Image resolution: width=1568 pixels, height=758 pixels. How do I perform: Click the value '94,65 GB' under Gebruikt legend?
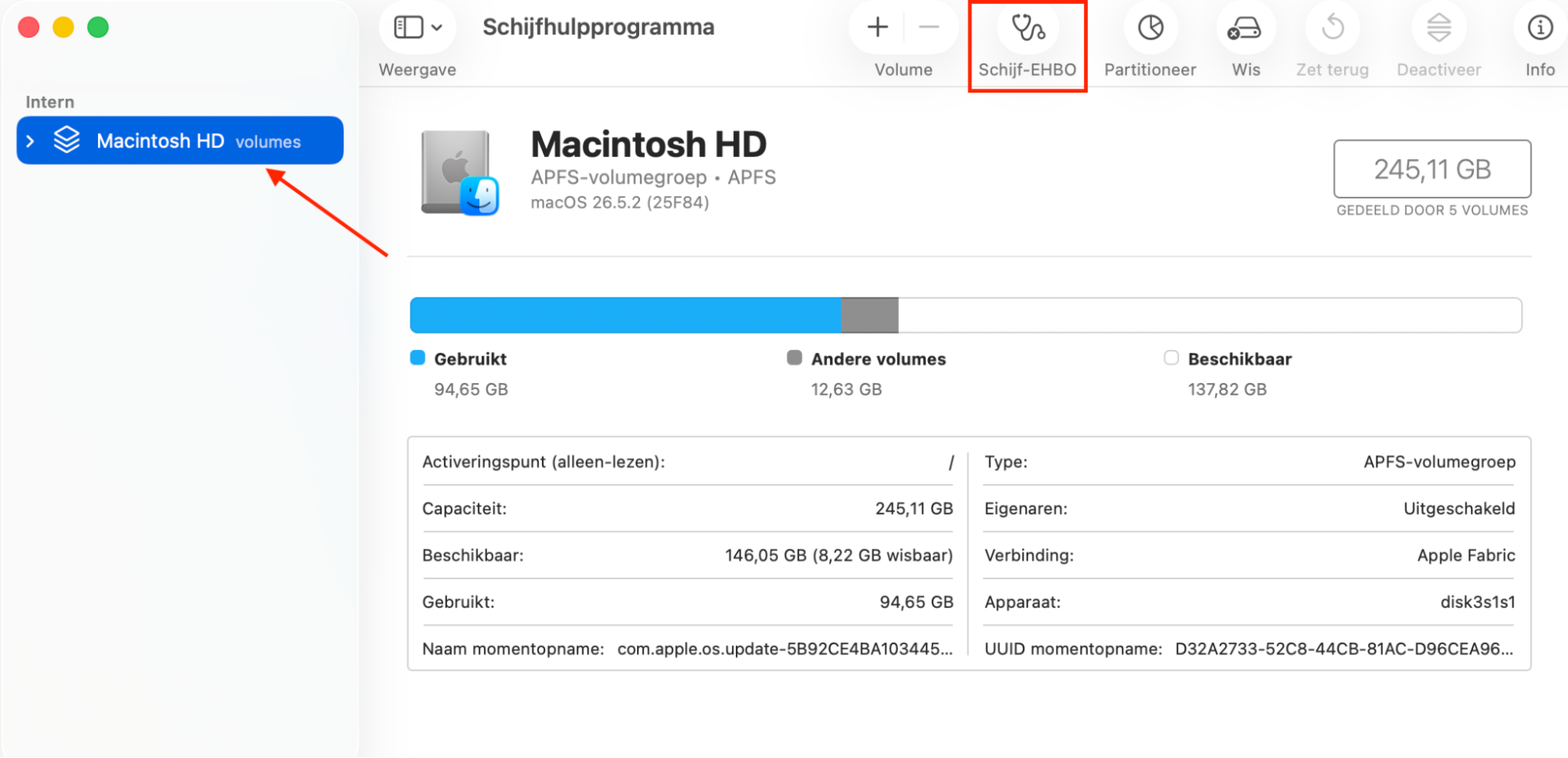tap(471, 389)
